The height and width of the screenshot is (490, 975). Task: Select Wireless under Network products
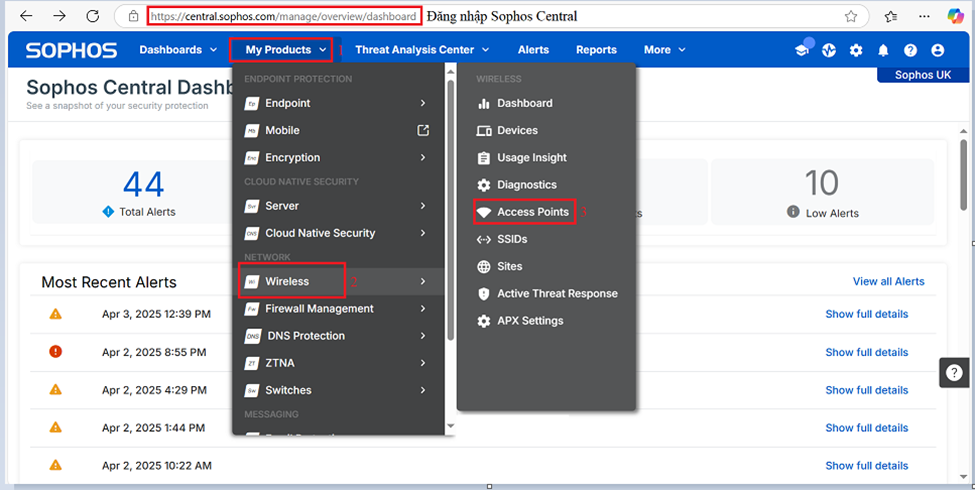(x=287, y=282)
